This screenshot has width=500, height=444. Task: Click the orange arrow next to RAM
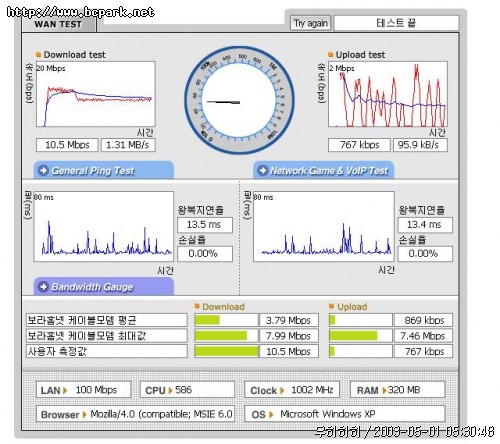tap(384, 390)
